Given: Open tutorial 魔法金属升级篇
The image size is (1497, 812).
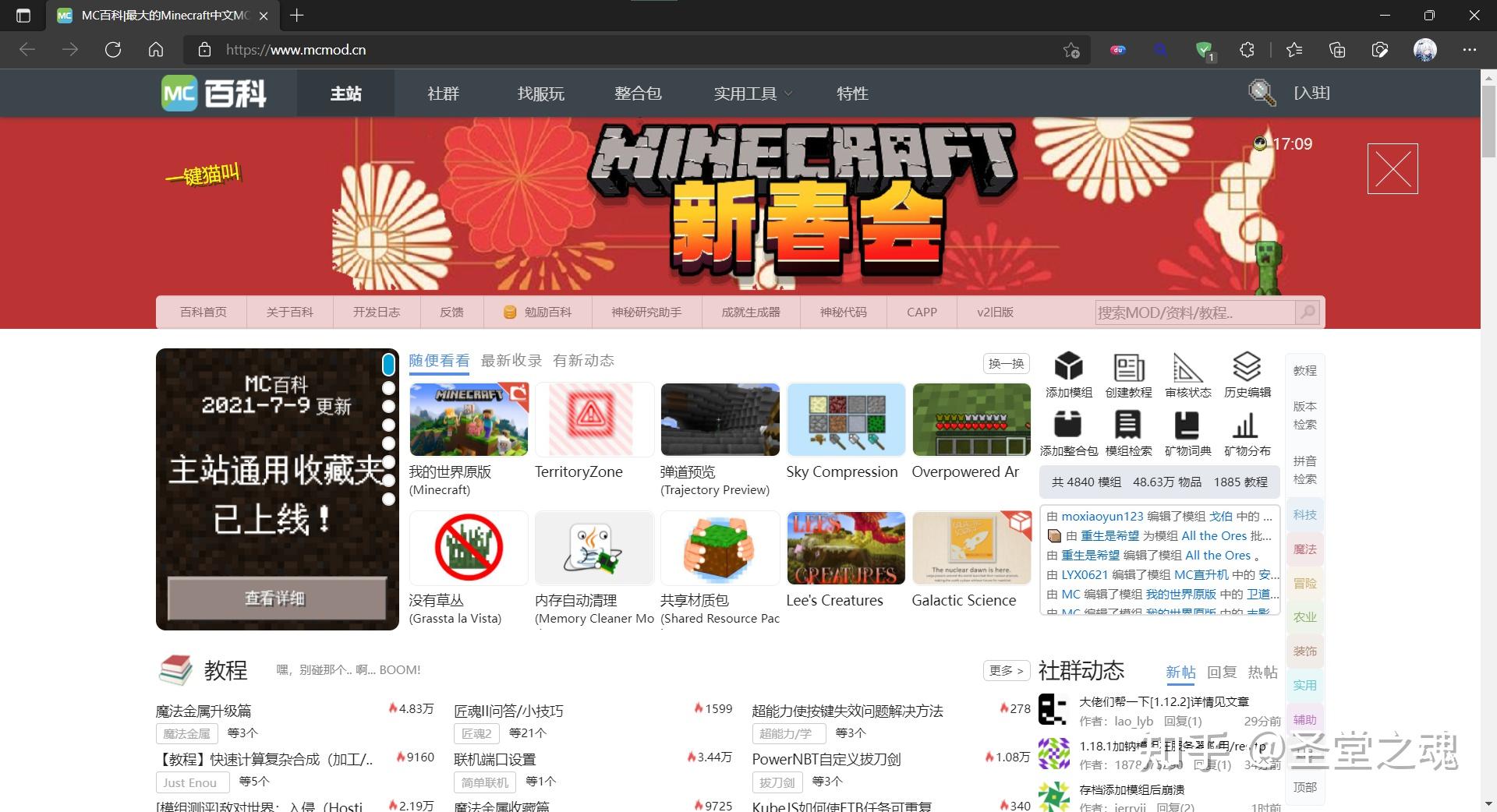Looking at the screenshot, I should pos(203,711).
